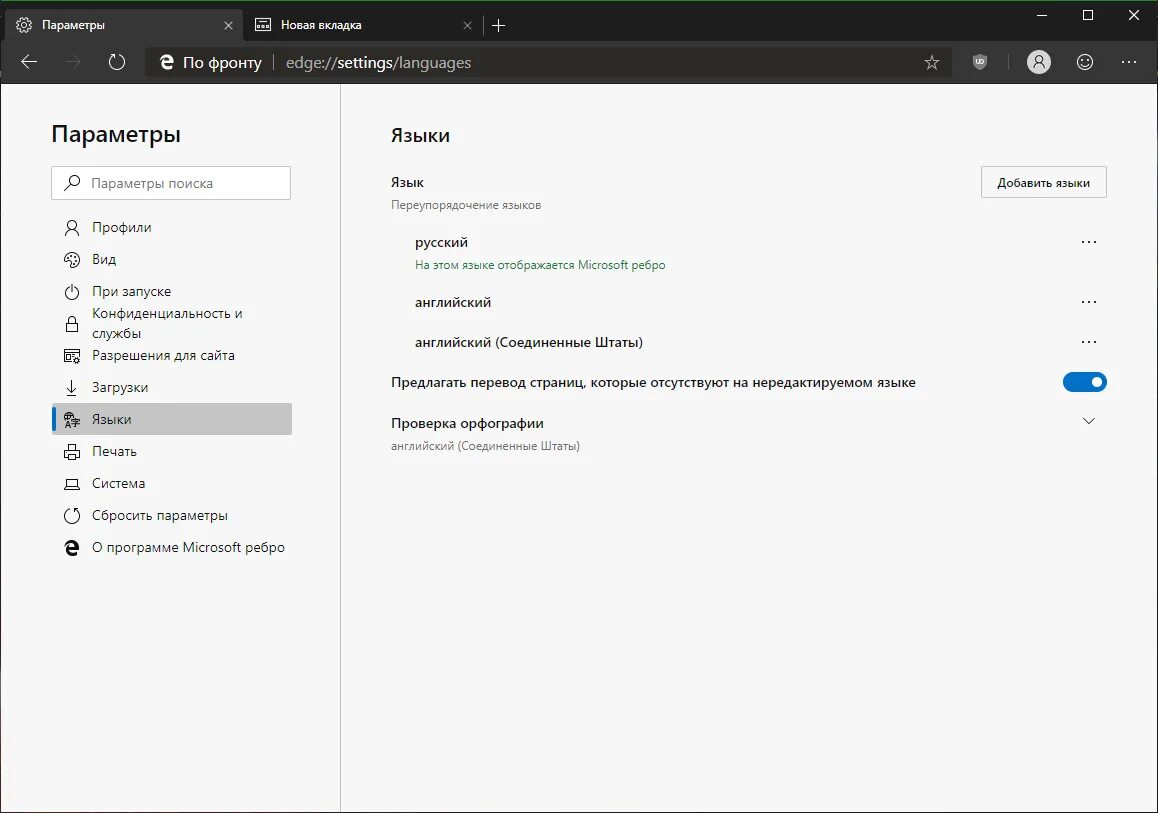The image size is (1158, 813).
Task: Select the русский language row text
Action: coord(441,242)
